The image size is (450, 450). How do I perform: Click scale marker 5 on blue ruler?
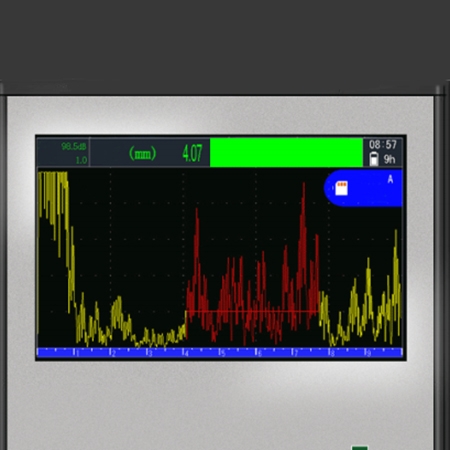pos(222,353)
